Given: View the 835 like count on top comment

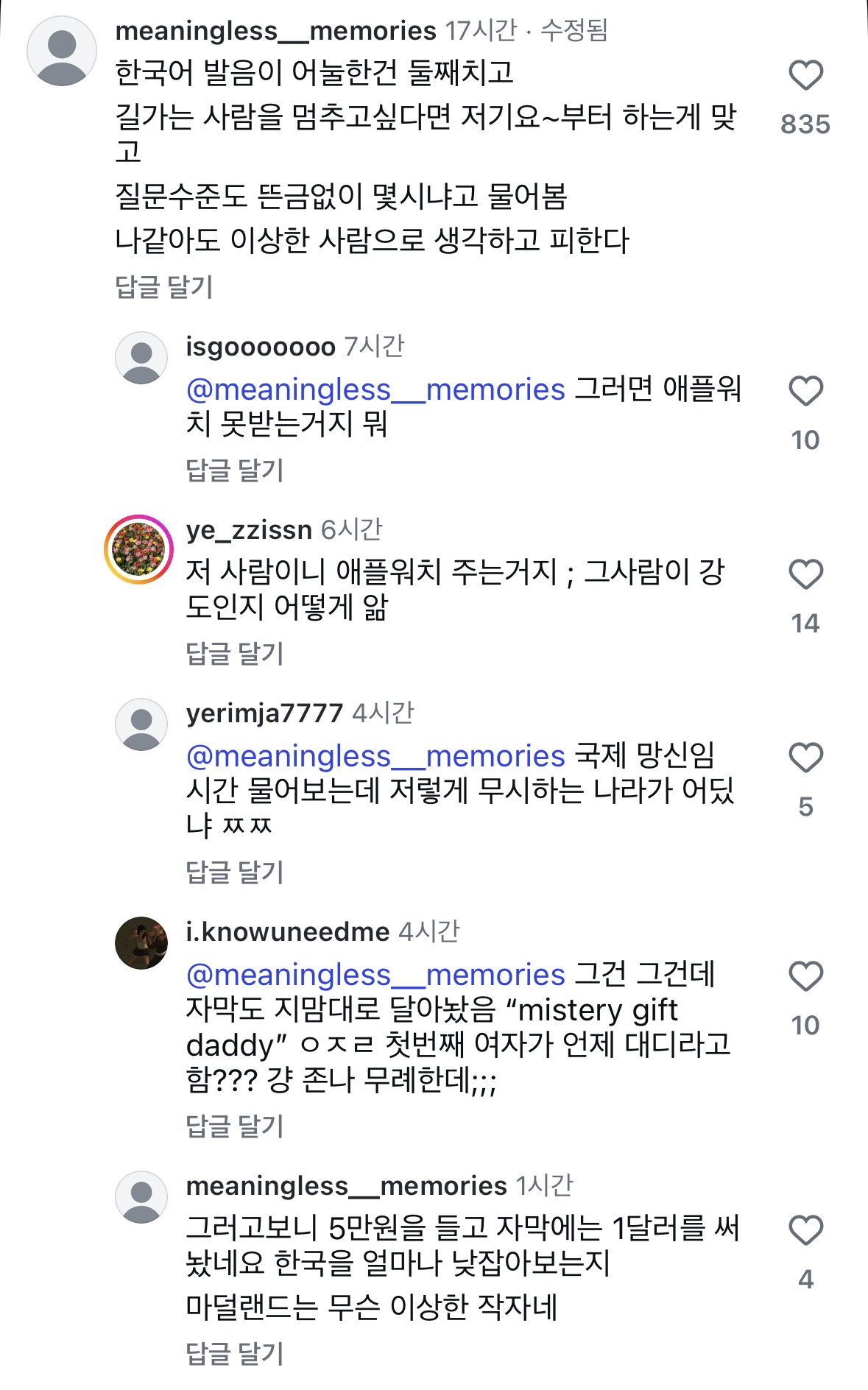Looking at the screenshot, I should [x=805, y=124].
